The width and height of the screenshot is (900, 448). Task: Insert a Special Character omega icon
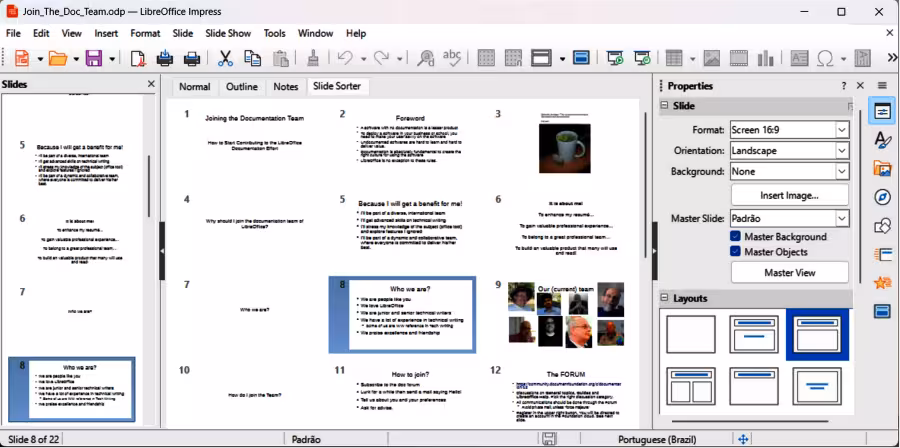click(x=825, y=58)
